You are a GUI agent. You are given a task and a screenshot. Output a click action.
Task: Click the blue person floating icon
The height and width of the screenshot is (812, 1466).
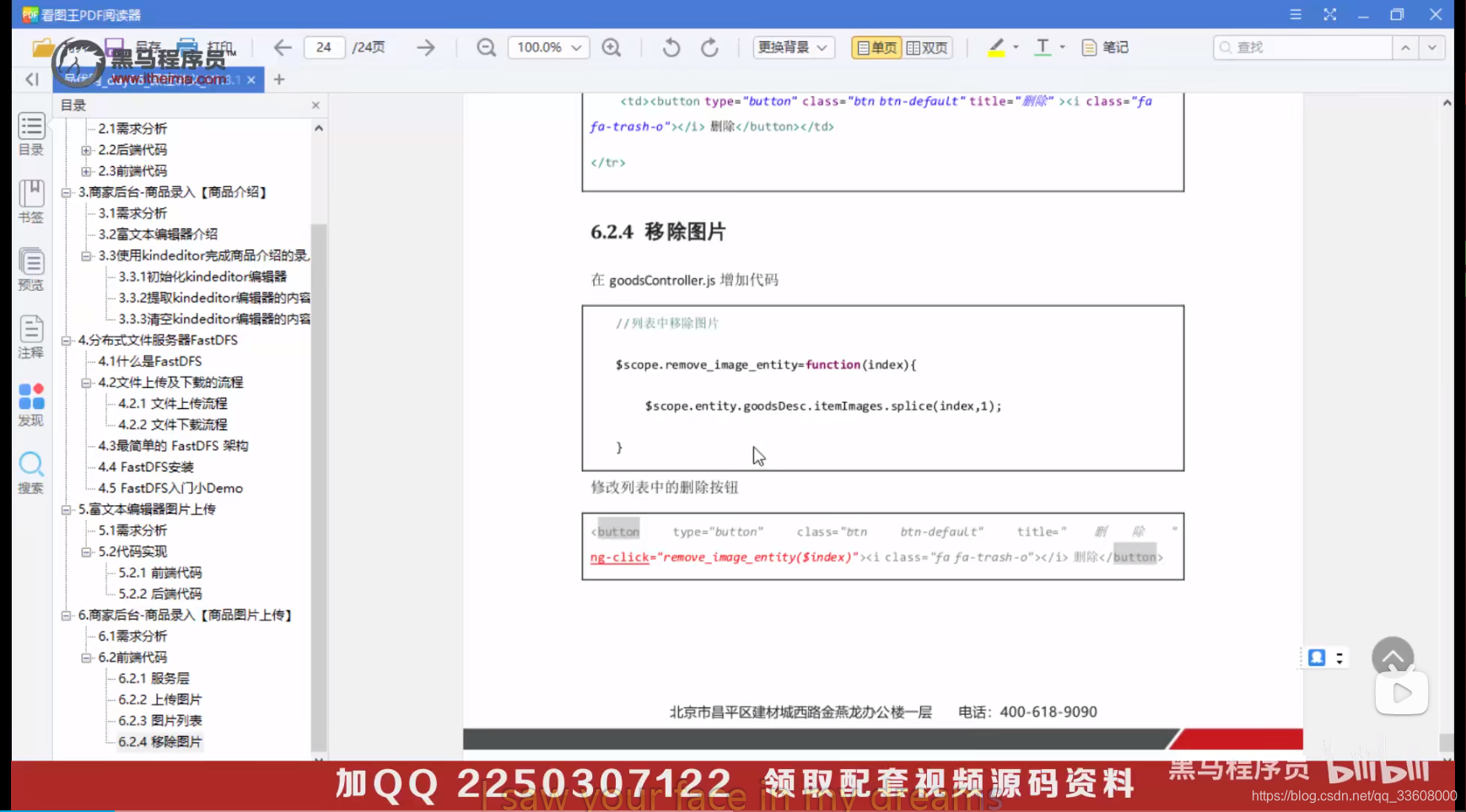pyautogui.click(x=1317, y=658)
